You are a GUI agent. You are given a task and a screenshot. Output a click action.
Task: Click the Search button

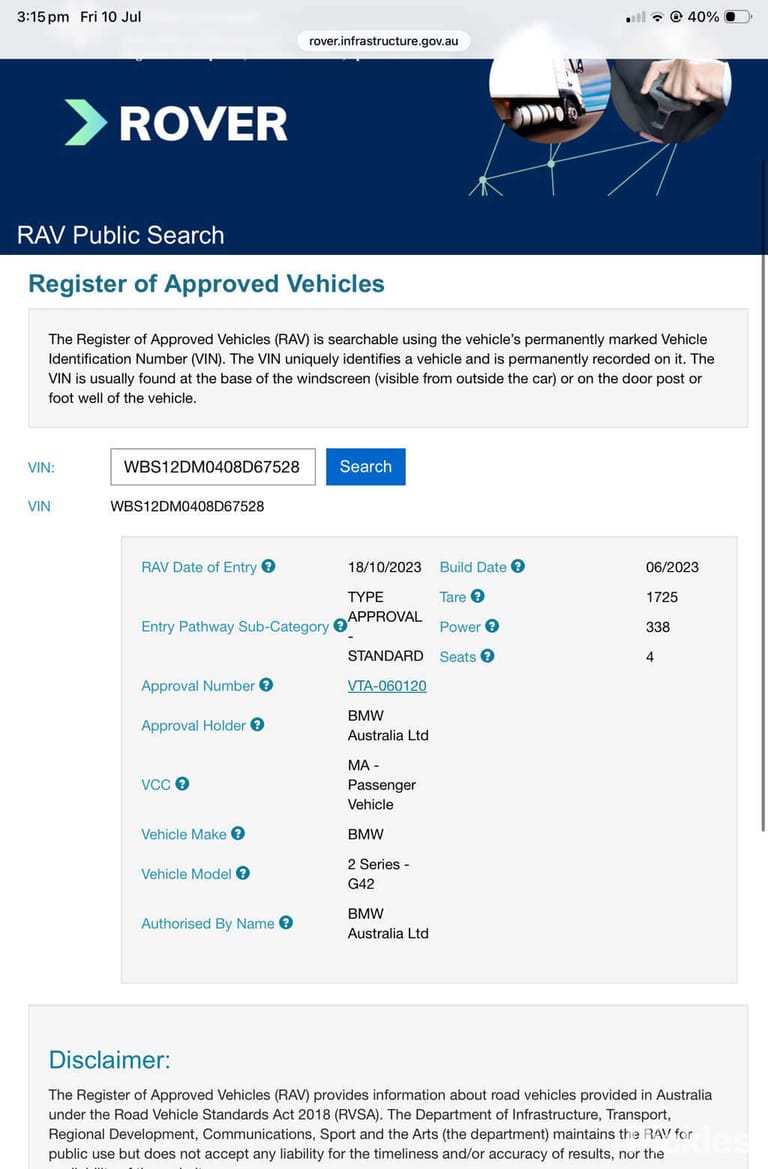[365, 467]
